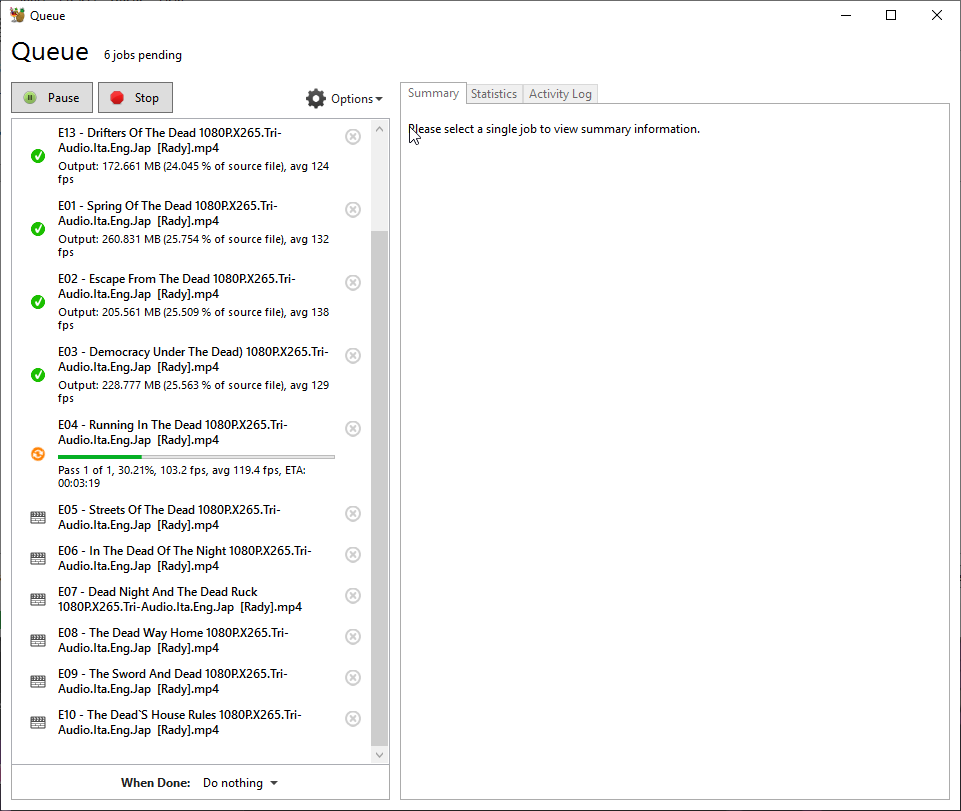Viewport: 961px width, 811px height.
Task: Click the waiting film icon for E06
Action: [x=38, y=559]
